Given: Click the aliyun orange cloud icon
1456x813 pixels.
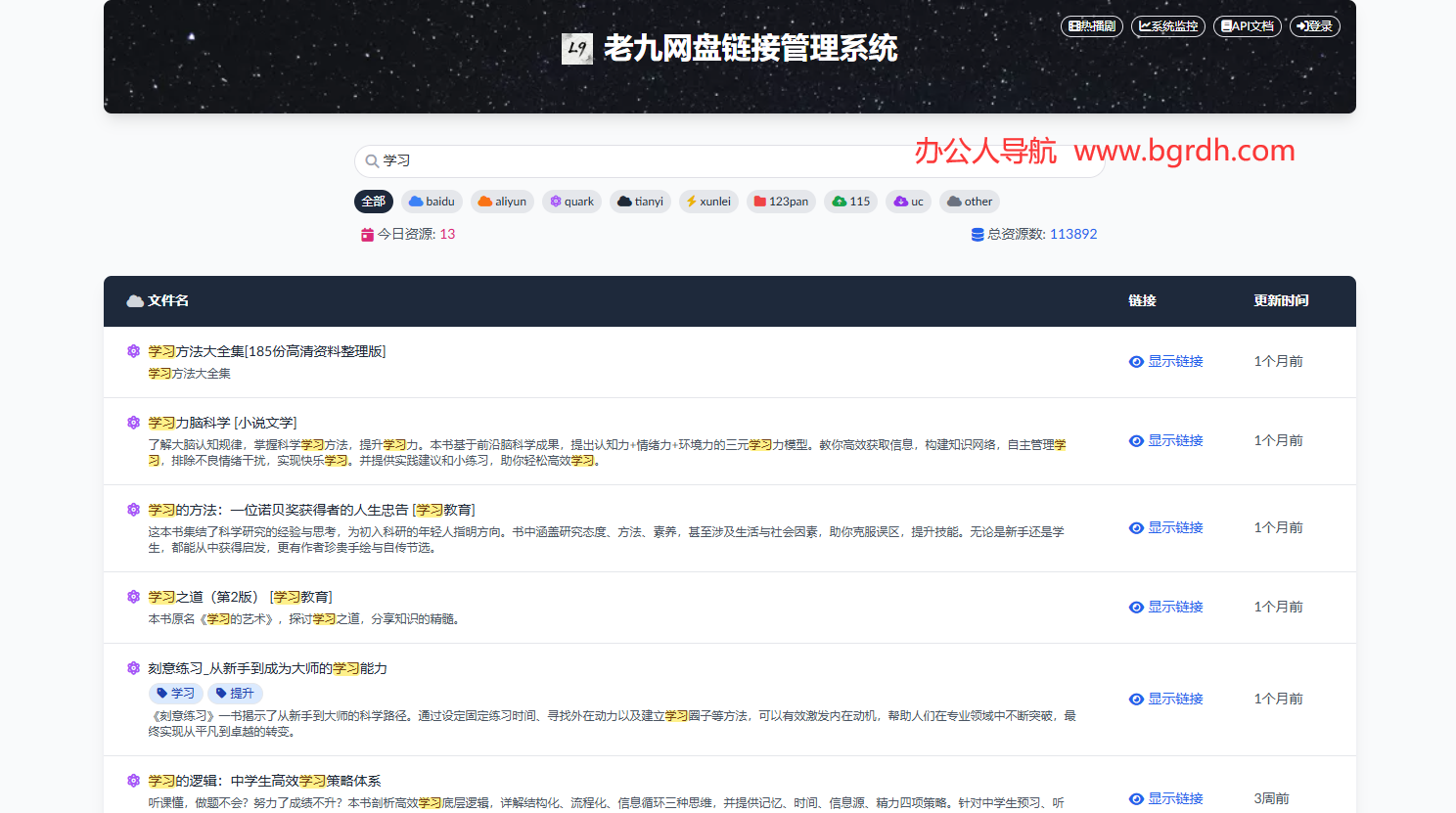Looking at the screenshot, I should coord(485,202).
